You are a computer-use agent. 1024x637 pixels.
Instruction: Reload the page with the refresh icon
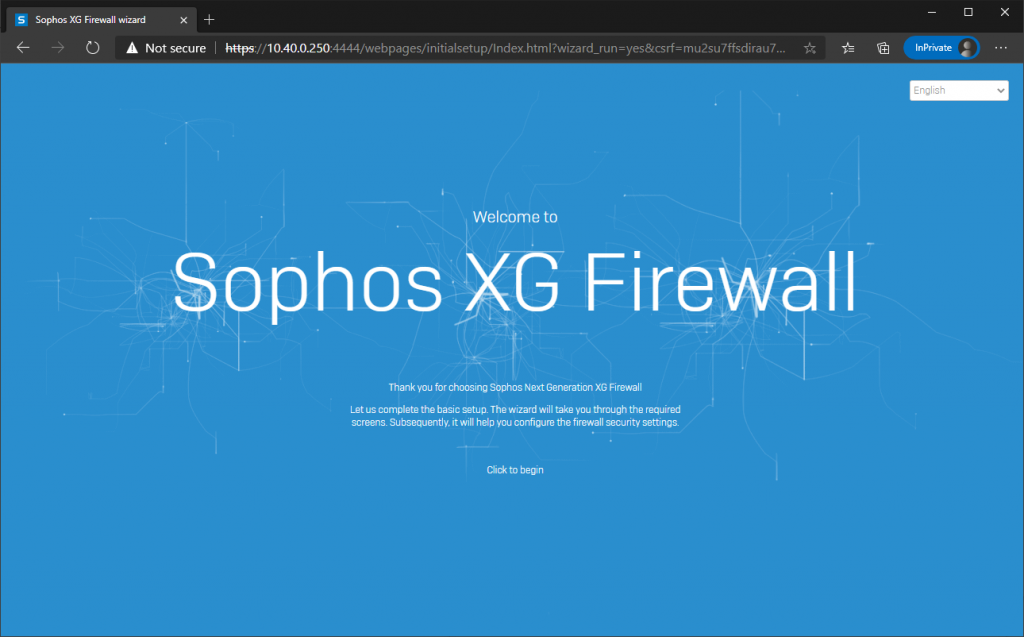[93, 48]
